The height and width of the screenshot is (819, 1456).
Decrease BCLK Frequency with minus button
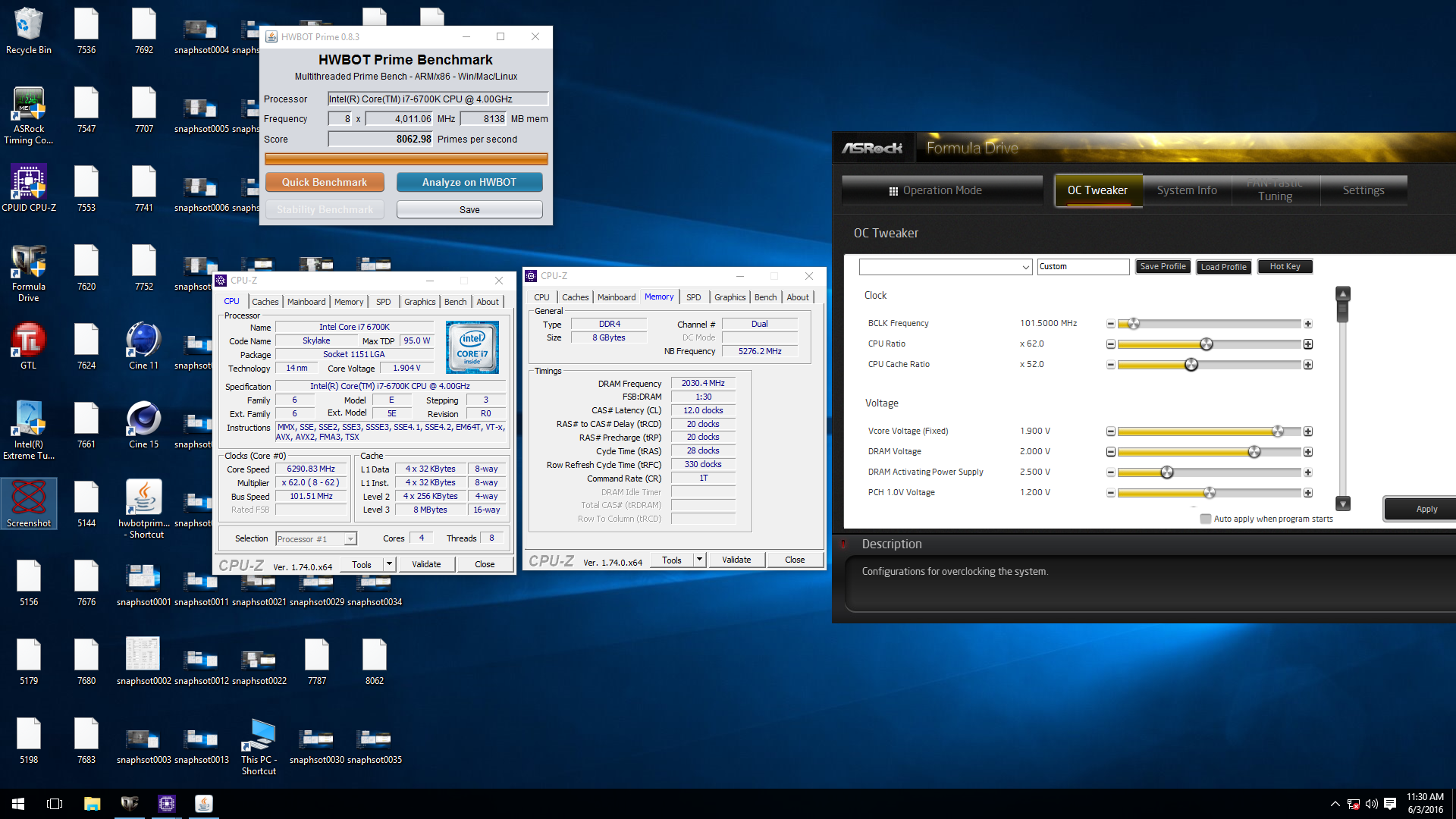click(1110, 324)
